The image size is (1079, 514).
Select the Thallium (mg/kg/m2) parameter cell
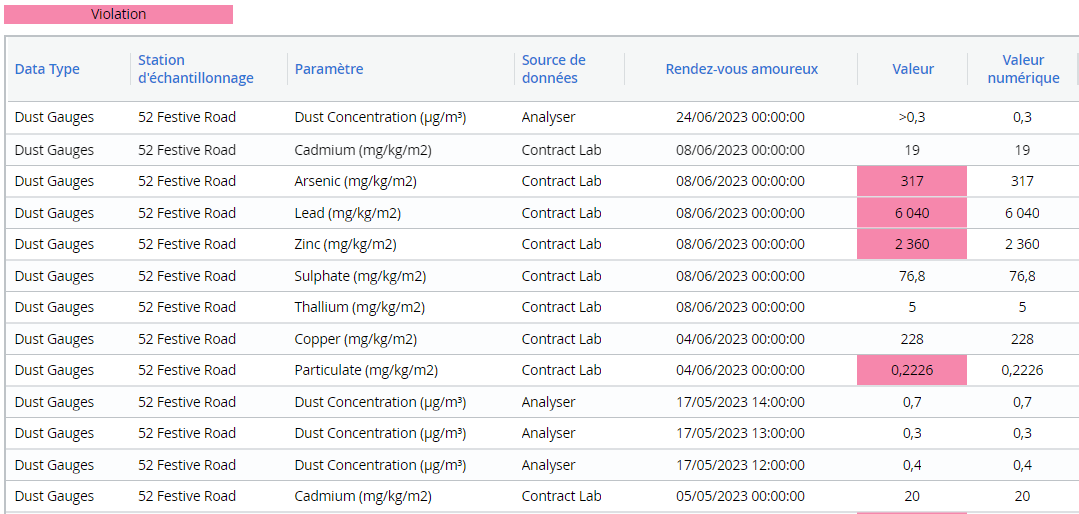point(359,308)
